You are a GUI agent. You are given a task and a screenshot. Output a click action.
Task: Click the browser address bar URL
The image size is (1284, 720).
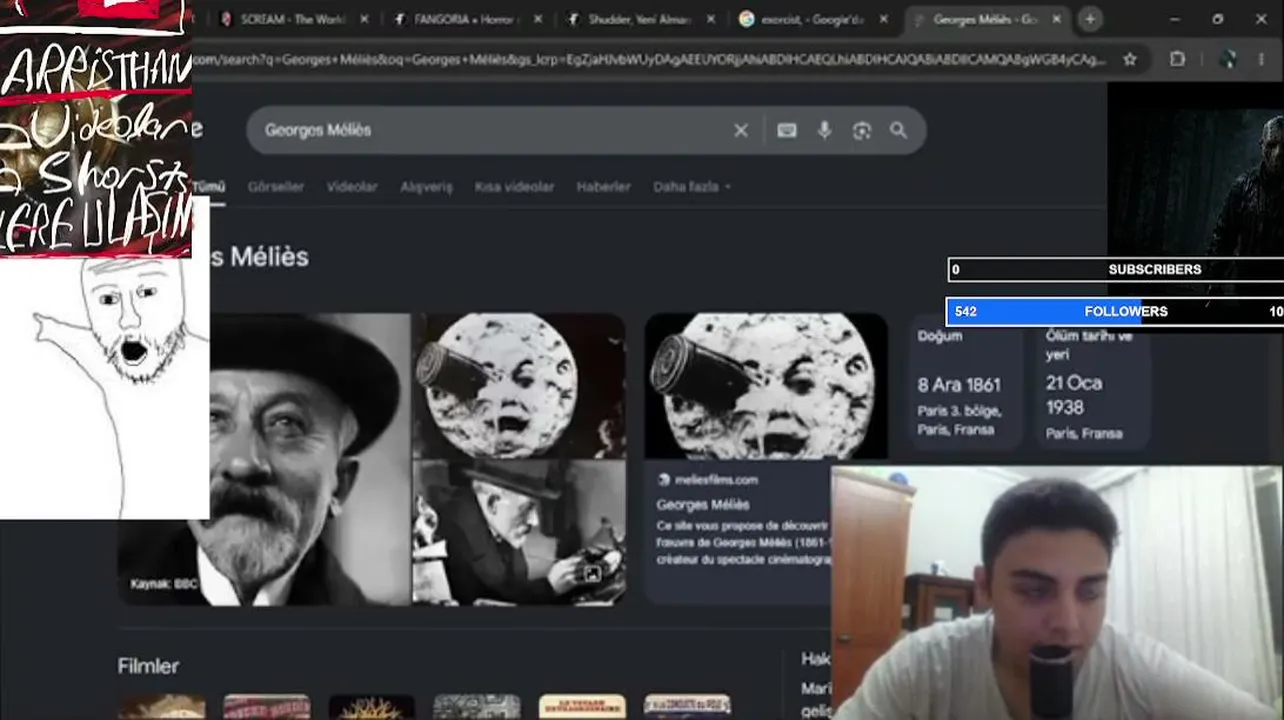pos(650,60)
